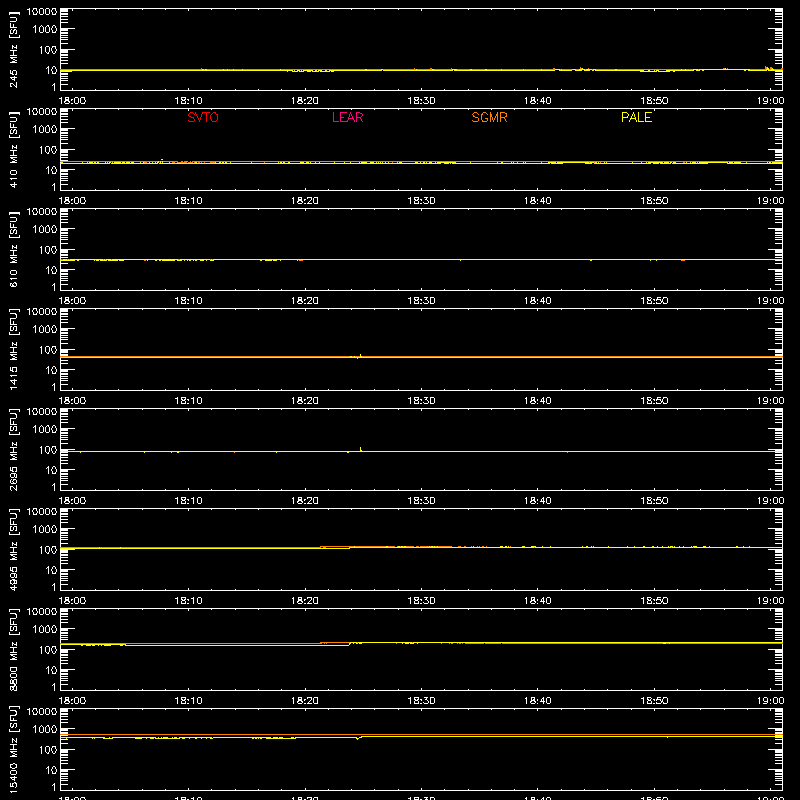Click the 10000 y-axis value on 15400 MHz panel
The width and height of the screenshot is (800, 800).
pyautogui.click(x=42, y=712)
